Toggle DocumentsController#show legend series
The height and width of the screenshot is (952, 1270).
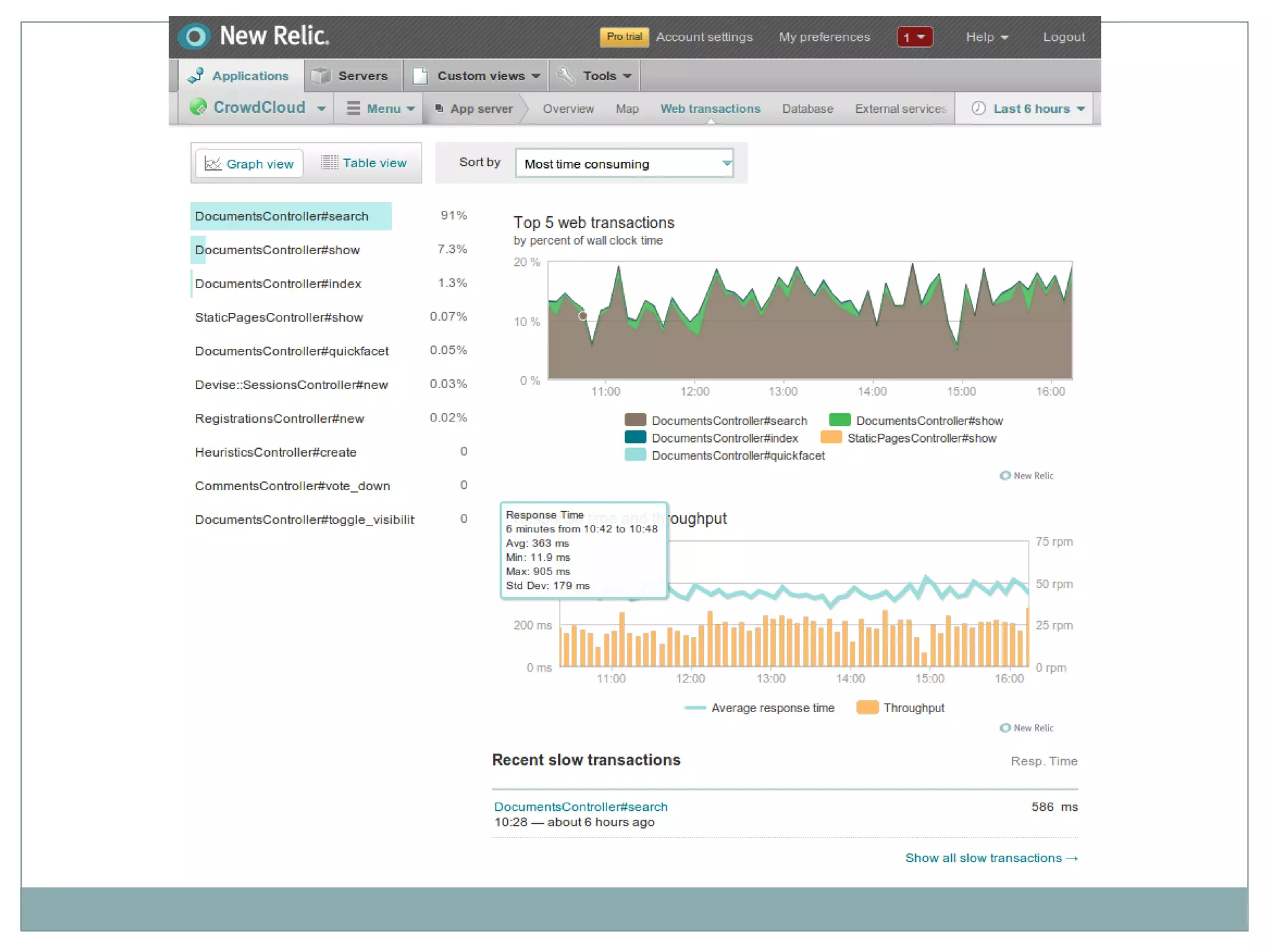pyautogui.click(x=928, y=421)
